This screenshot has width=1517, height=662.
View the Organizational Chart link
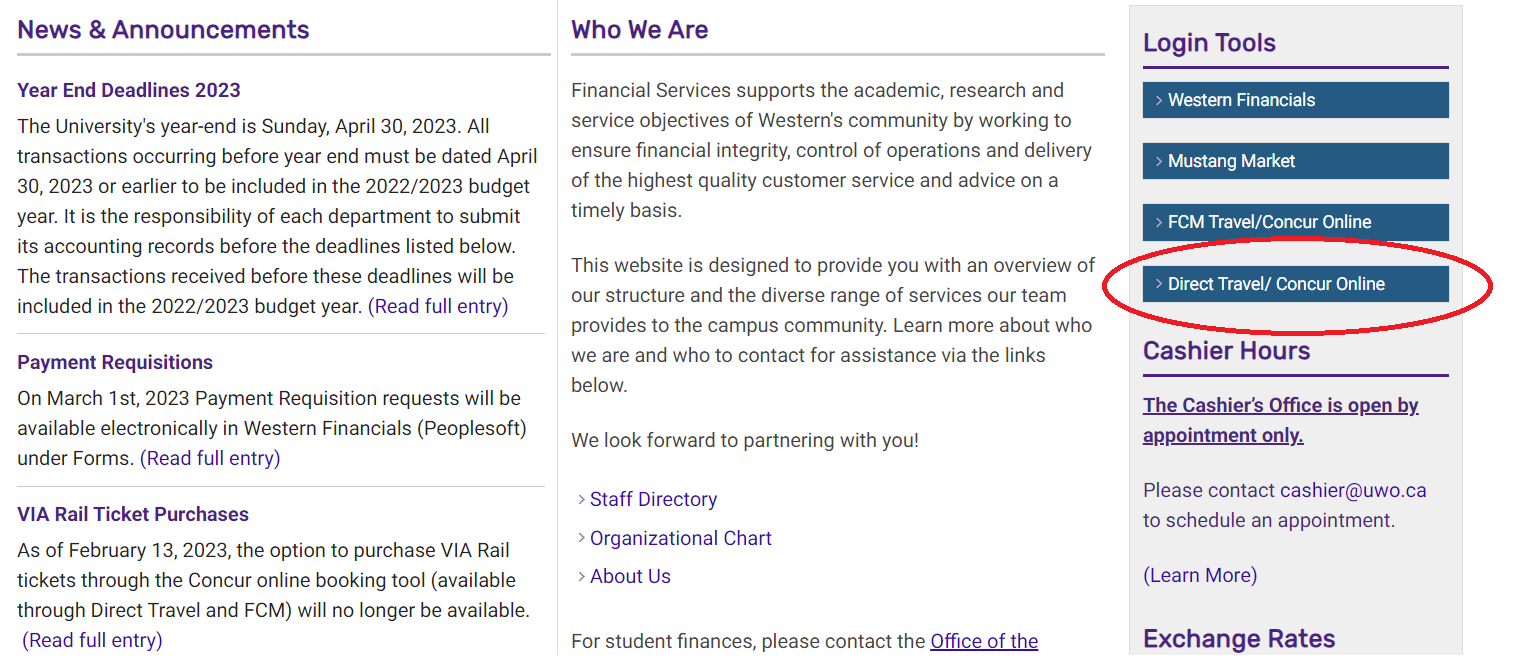[x=680, y=538]
